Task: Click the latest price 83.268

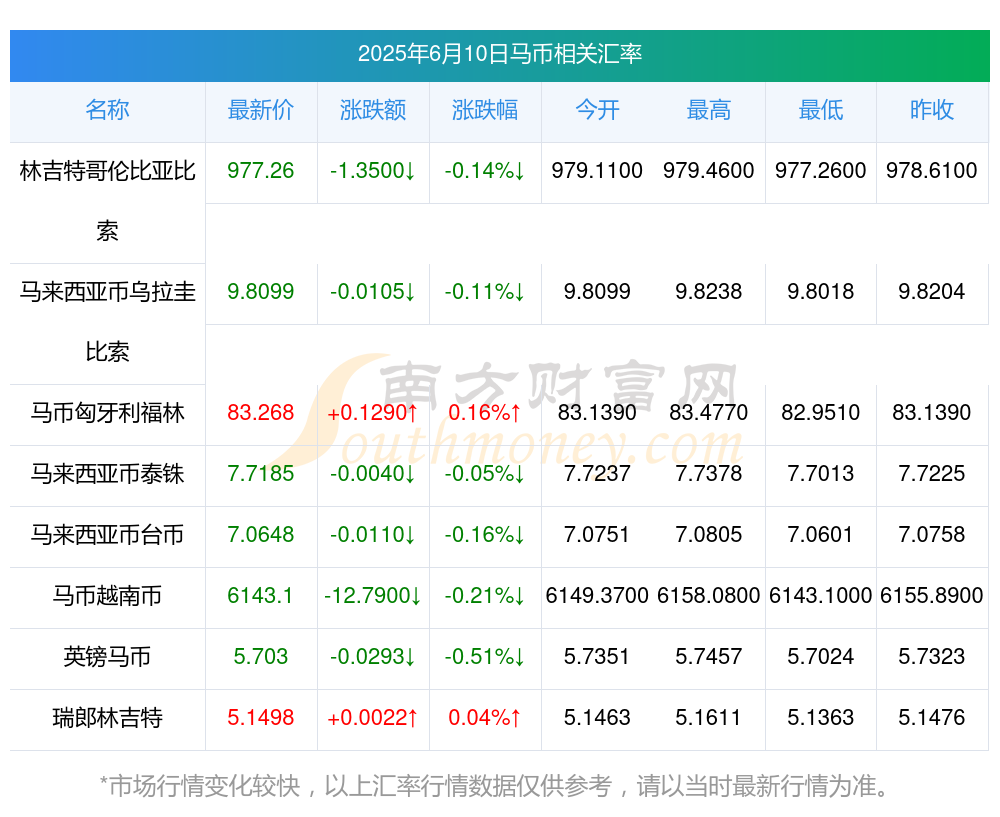Action: (x=261, y=413)
